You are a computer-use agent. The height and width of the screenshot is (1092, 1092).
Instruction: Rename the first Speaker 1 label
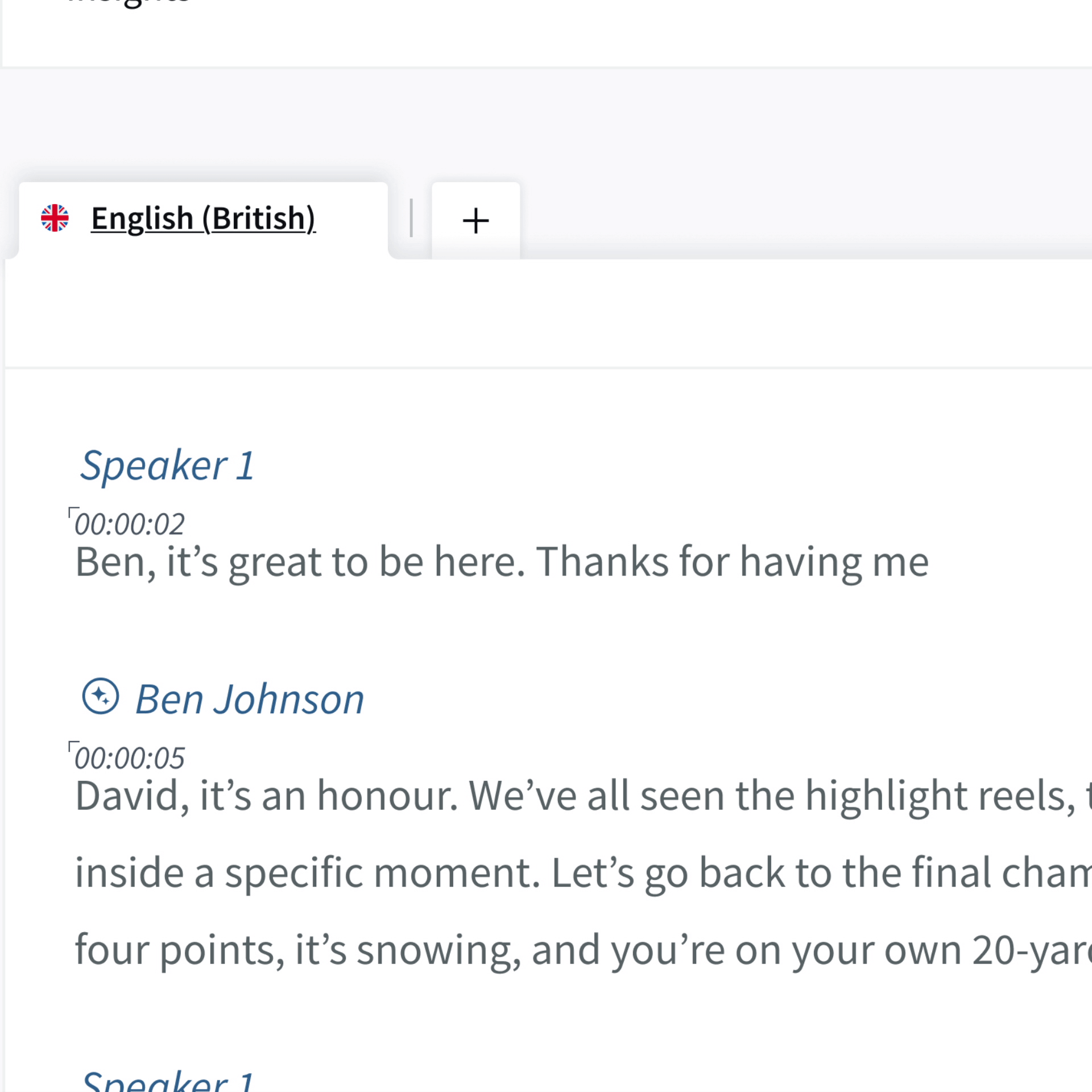point(167,466)
